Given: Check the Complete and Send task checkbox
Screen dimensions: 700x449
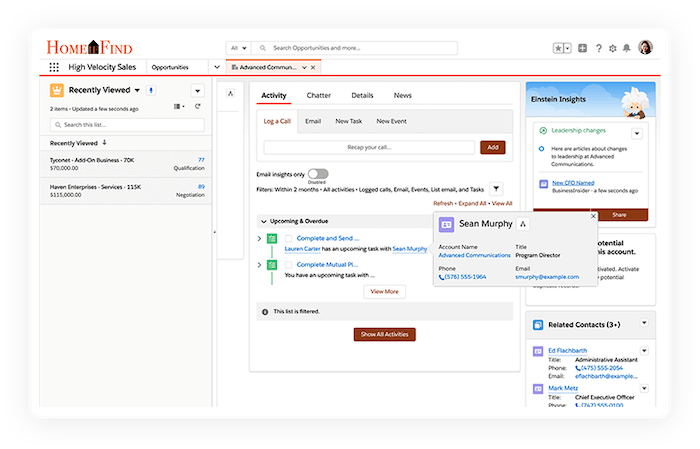Looking at the screenshot, I should pos(288,238).
